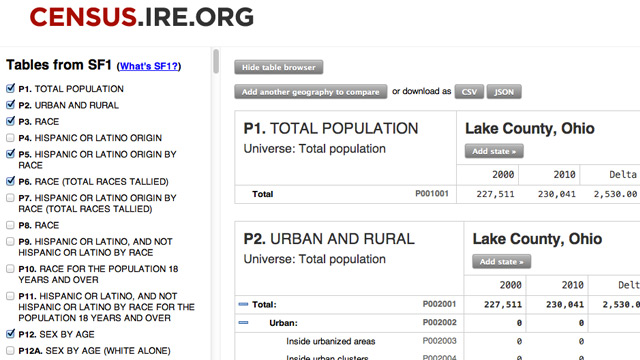Viewport: 640px width, 360px height.
Task: Select the P001001 code in P1 table
Action: pyautogui.click(x=432, y=193)
